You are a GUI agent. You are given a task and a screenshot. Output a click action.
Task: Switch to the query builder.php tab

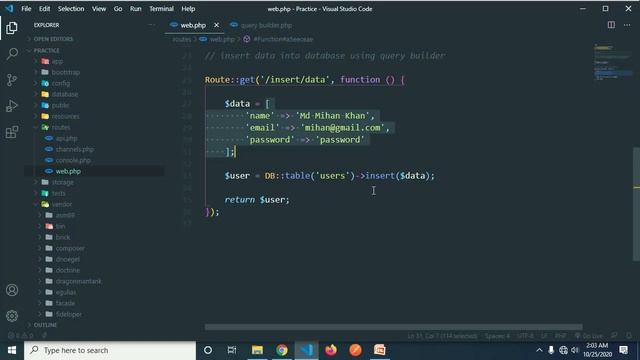[x=266, y=25]
